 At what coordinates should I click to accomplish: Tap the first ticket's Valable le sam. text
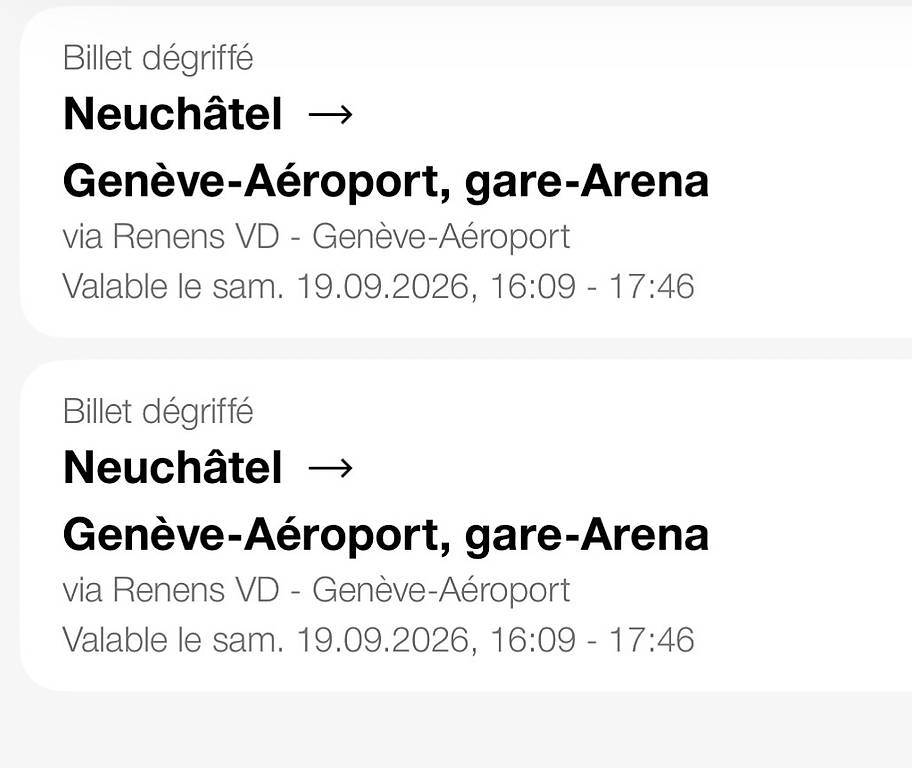[173, 286]
